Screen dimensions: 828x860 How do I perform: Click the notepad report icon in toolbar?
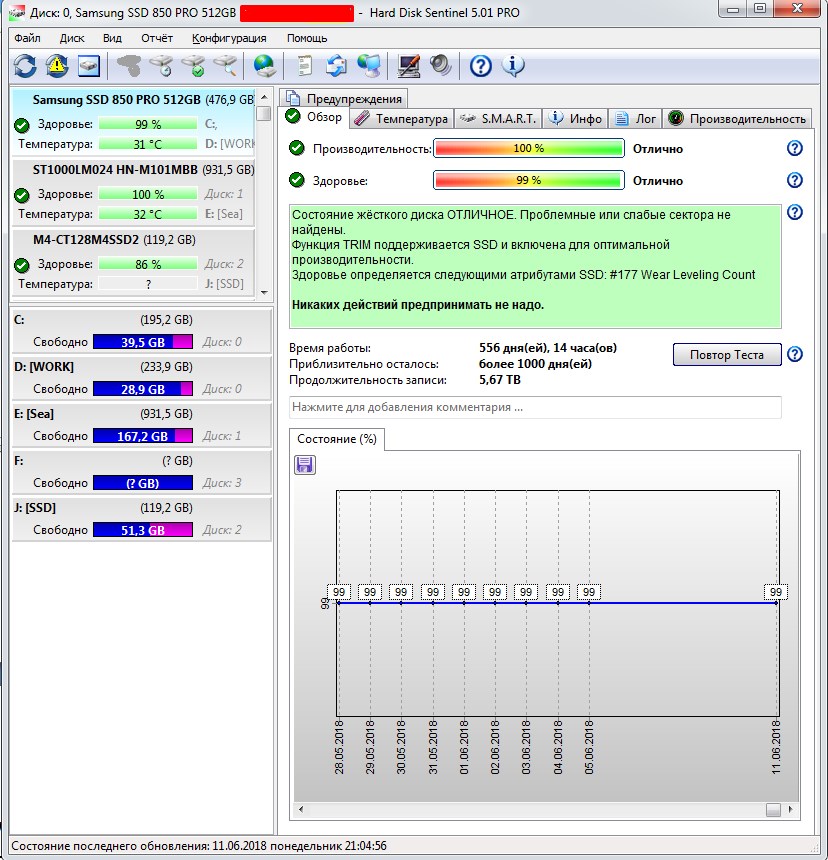click(304, 66)
